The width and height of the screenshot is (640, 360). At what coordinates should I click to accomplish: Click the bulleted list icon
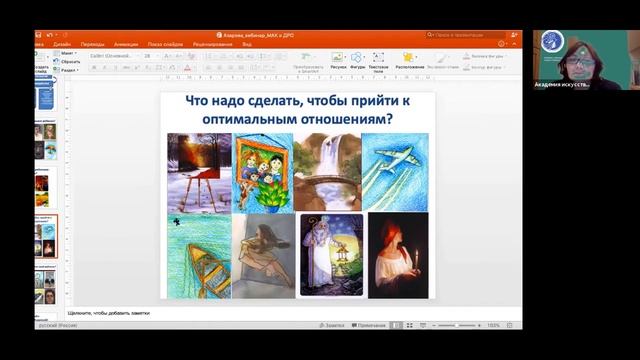(211, 56)
